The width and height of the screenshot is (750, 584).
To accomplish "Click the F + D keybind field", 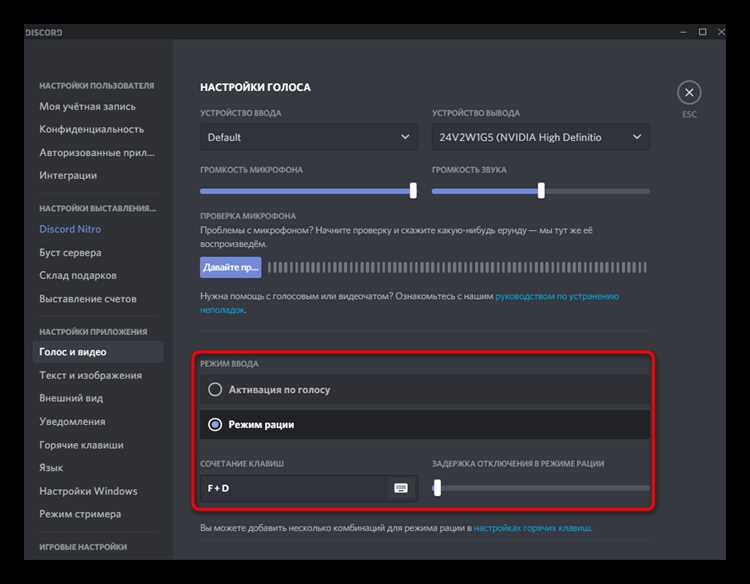I will click(x=309, y=488).
